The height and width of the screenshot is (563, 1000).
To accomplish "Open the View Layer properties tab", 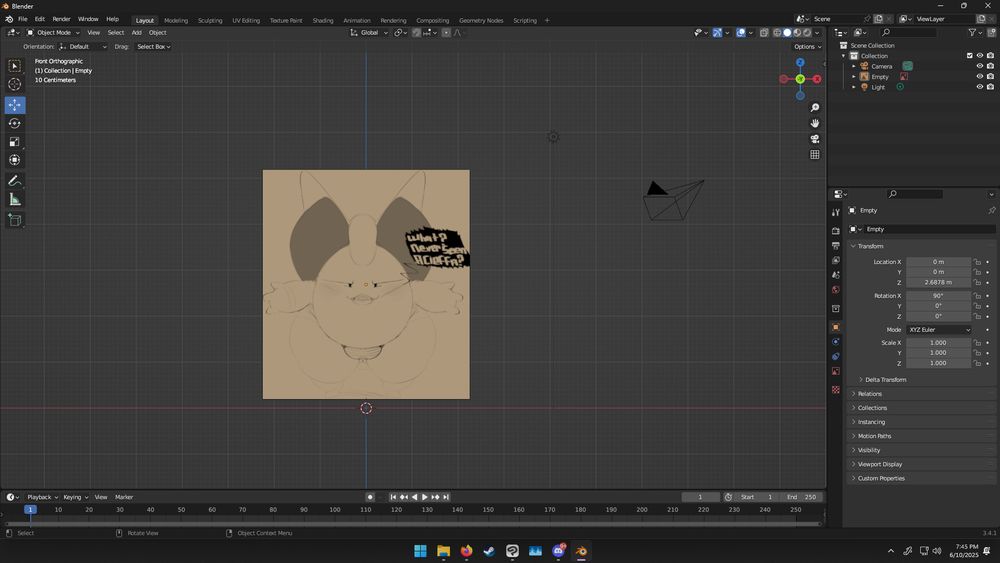I will 835,260.
